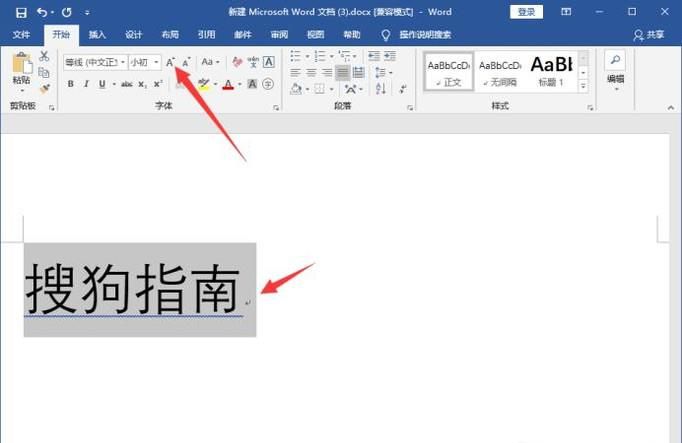Click the Grow Font icon
Image resolution: width=682 pixels, height=443 pixels.
tap(170, 62)
